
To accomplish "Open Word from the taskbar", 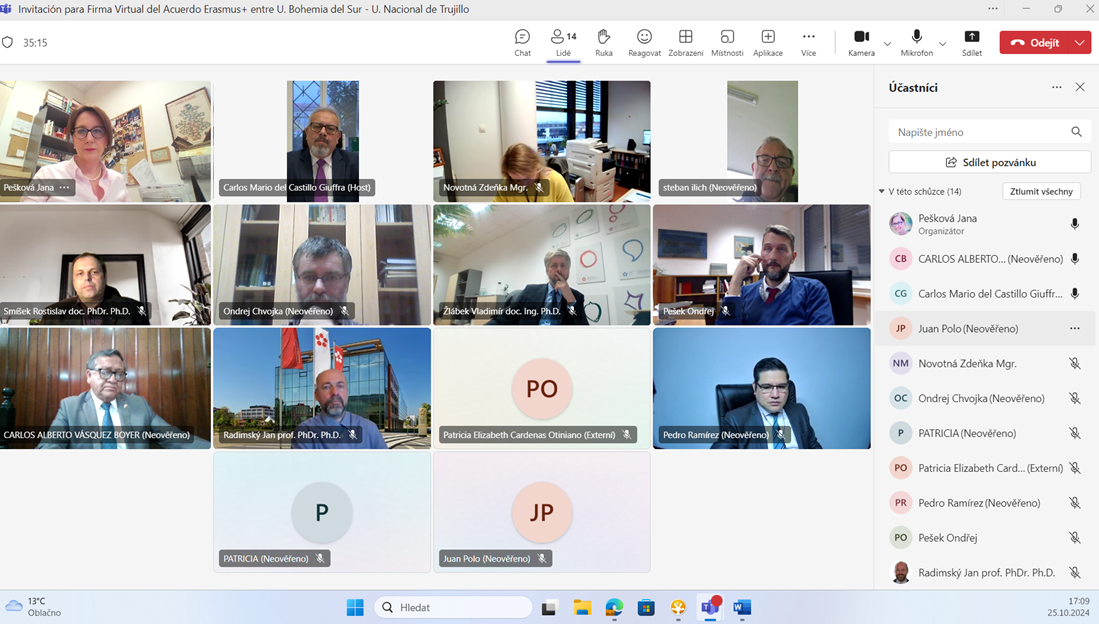I will (742, 607).
